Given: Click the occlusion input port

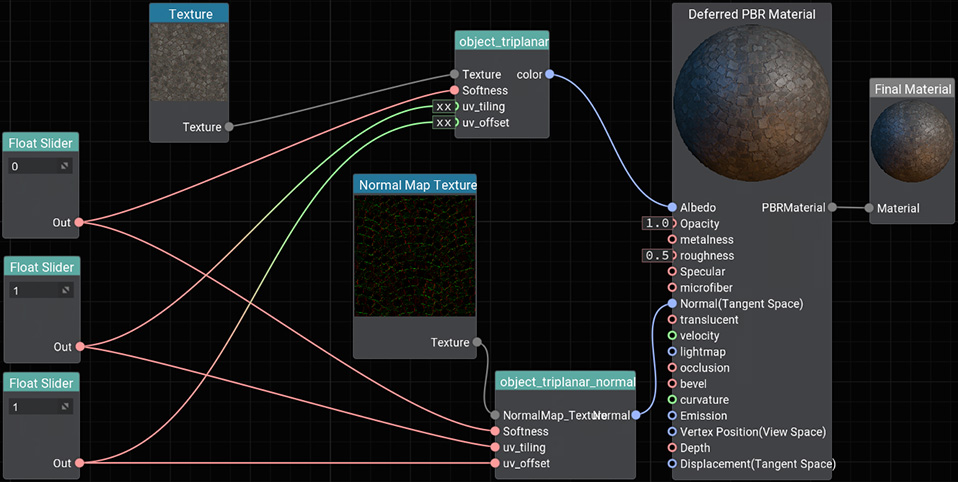Looking at the screenshot, I should click(x=672, y=368).
